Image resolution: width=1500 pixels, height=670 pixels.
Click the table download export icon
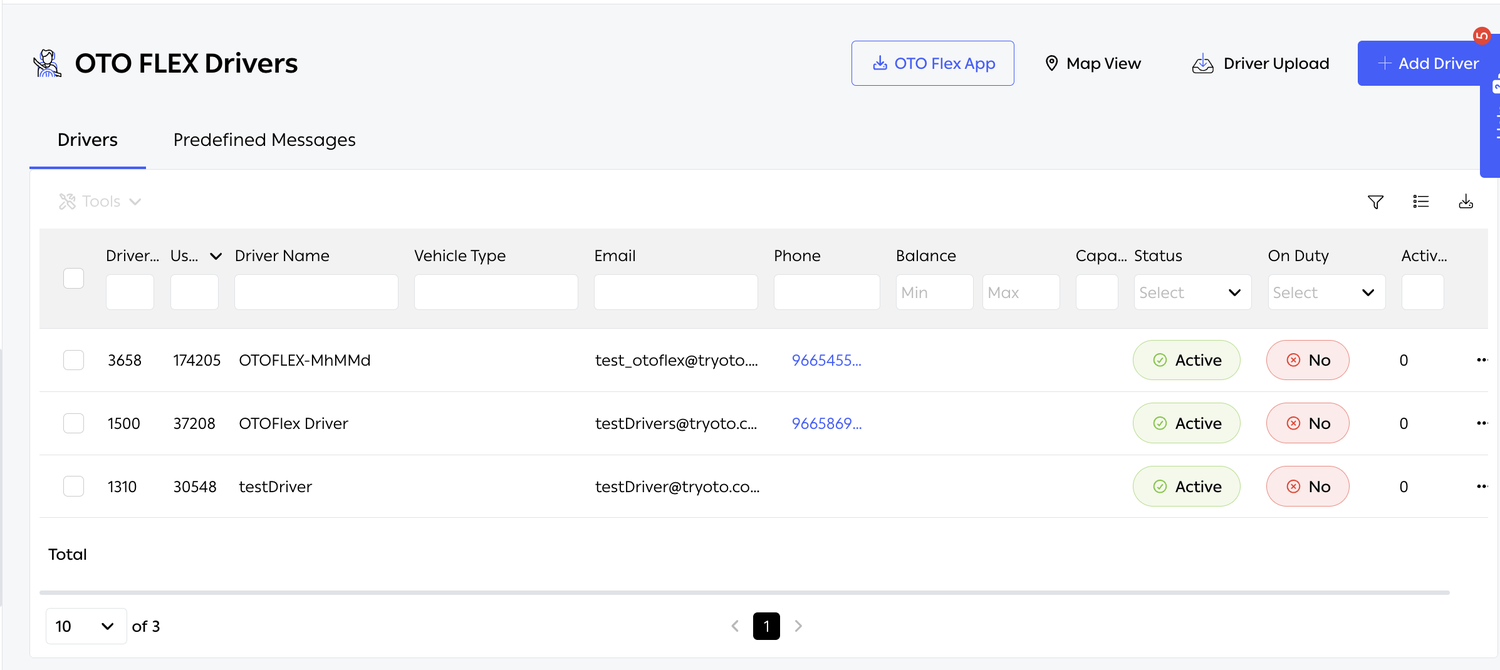1465,202
